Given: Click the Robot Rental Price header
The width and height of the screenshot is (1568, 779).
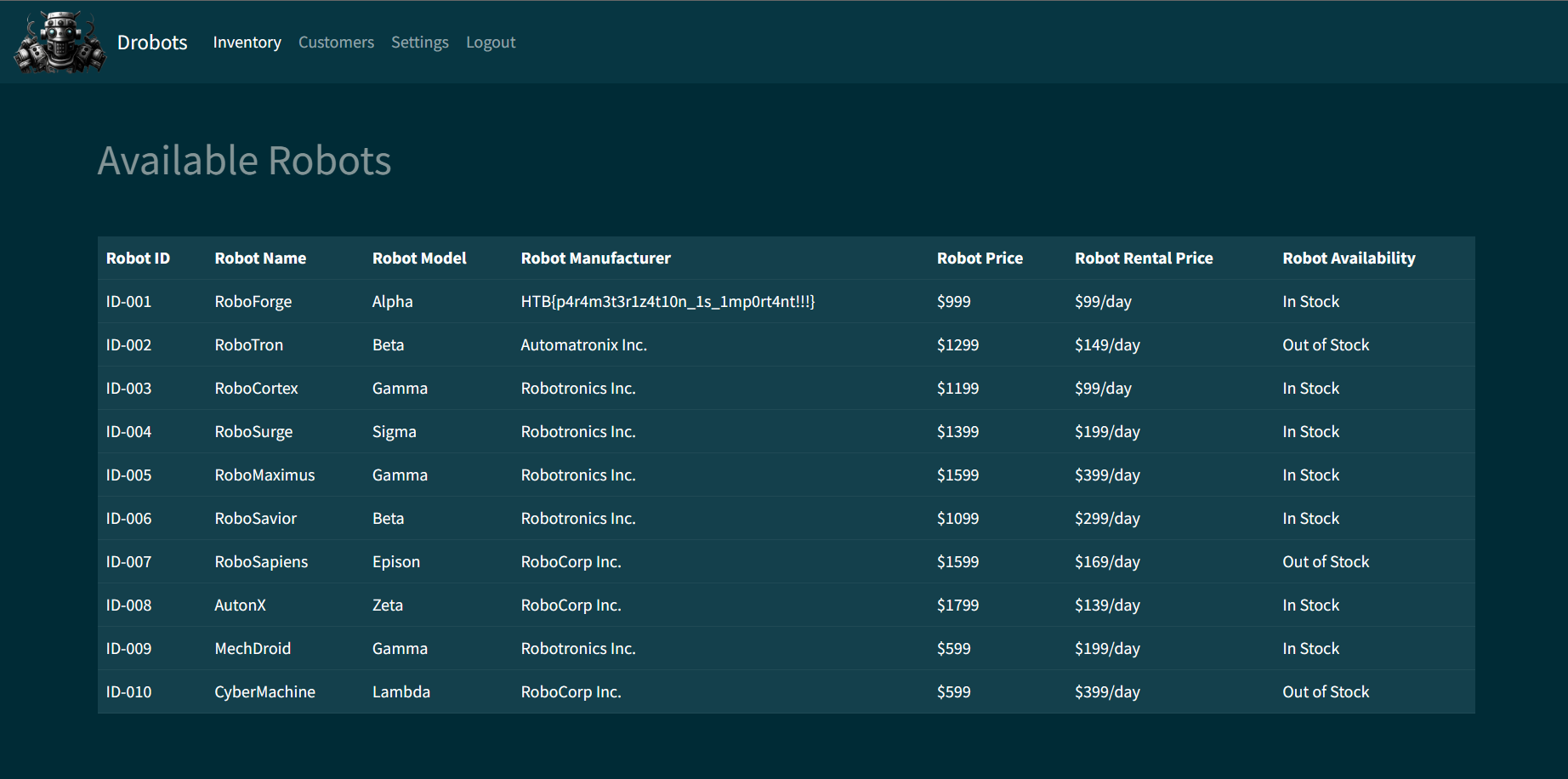Looking at the screenshot, I should 1143,259.
